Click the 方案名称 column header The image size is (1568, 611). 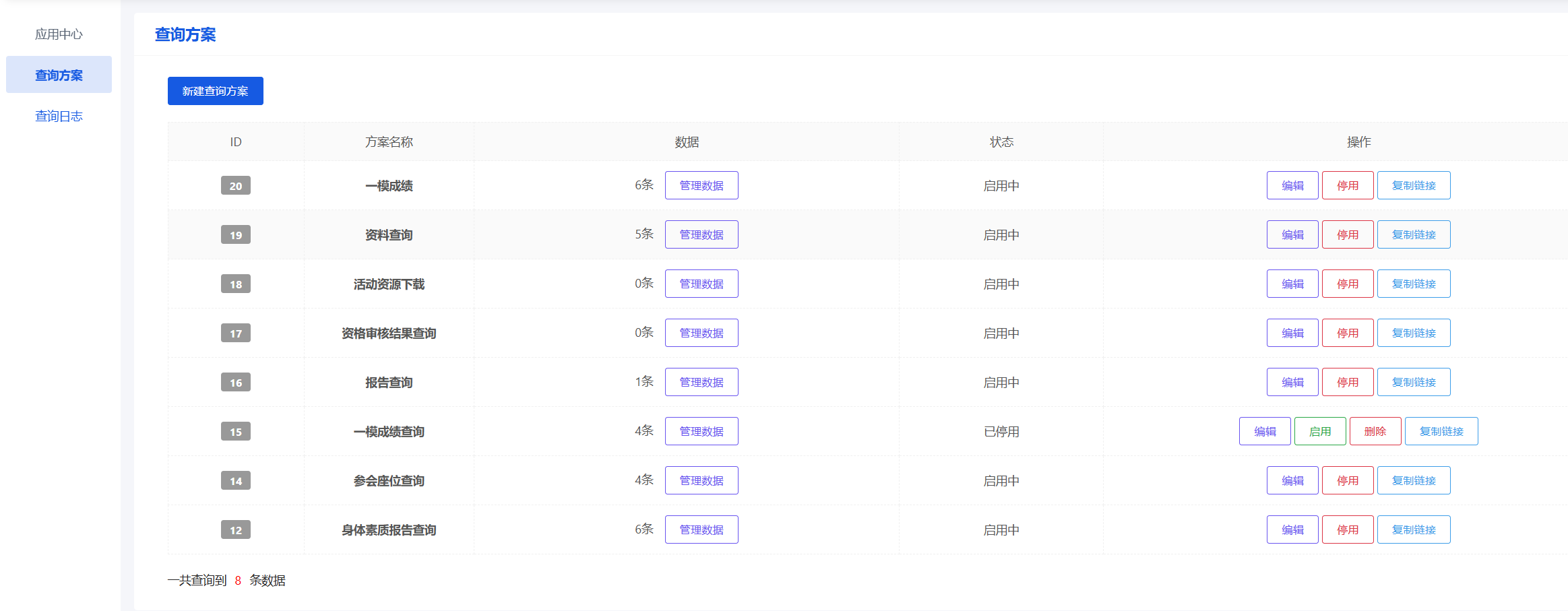(389, 141)
